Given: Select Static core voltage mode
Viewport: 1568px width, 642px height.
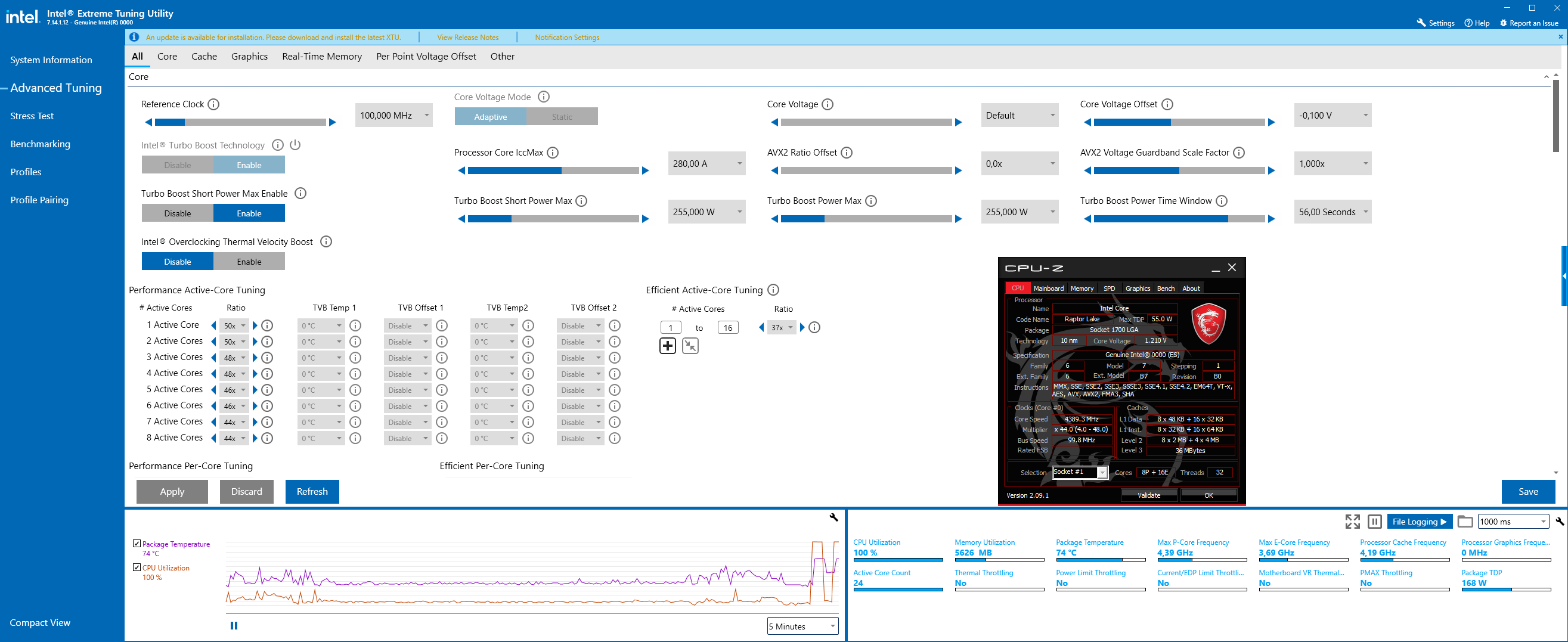Looking at the screenshot, I should click(562, 116).
